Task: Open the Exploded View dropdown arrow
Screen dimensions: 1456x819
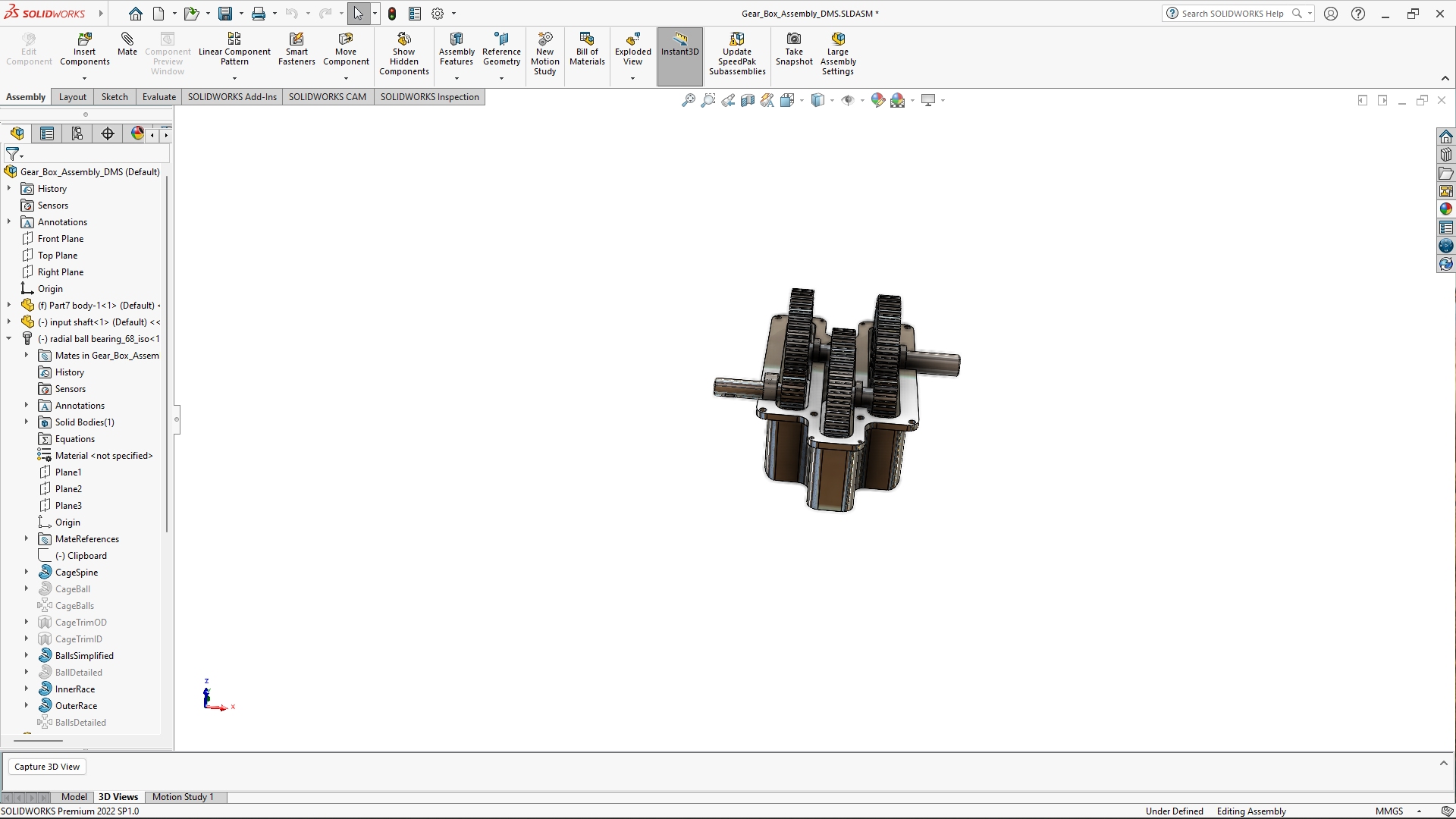Action: click(632, 78)
